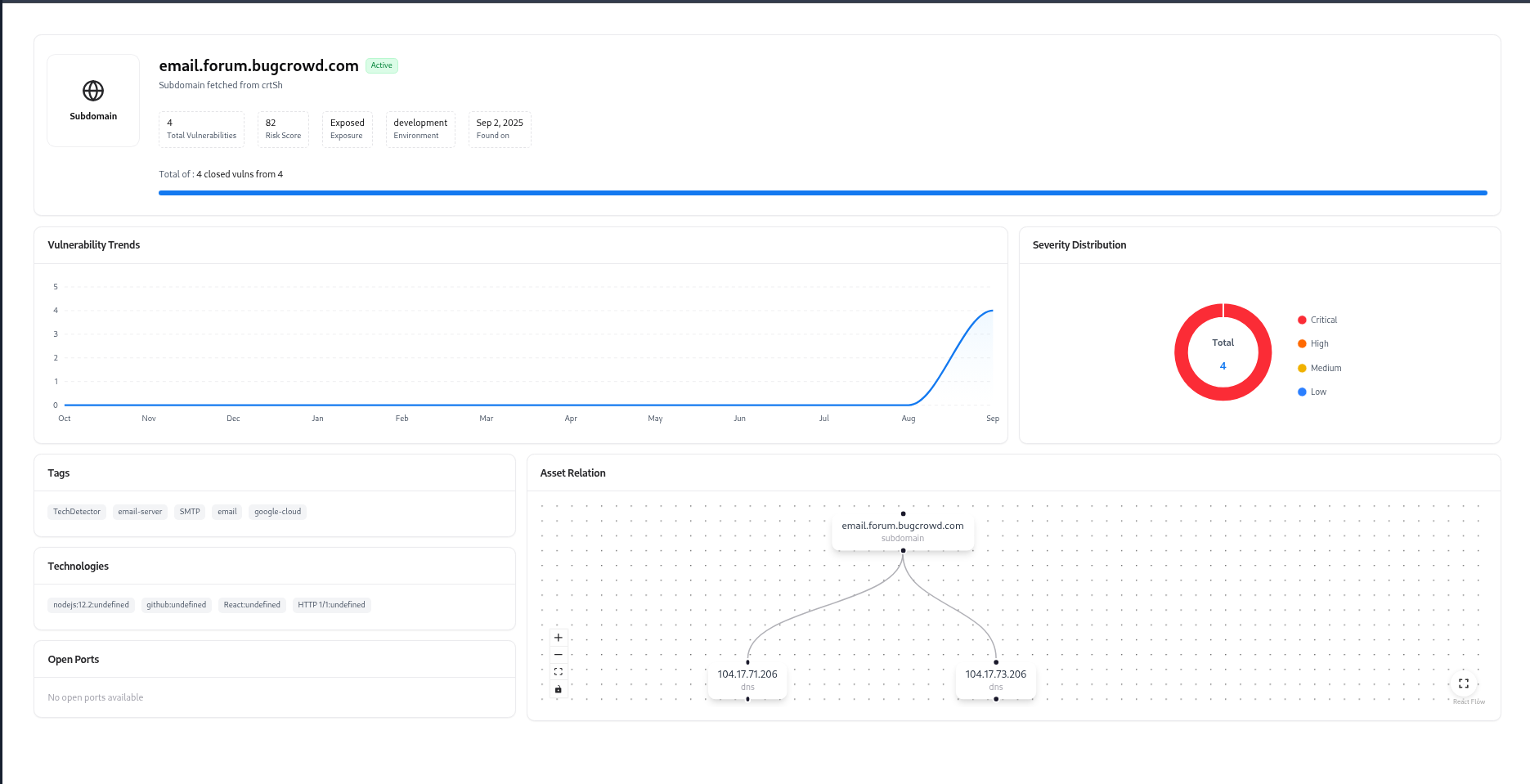Click the email tag chip
Image resolution: width=1530 pixels, height=784 pixels.
click(227, 512)
